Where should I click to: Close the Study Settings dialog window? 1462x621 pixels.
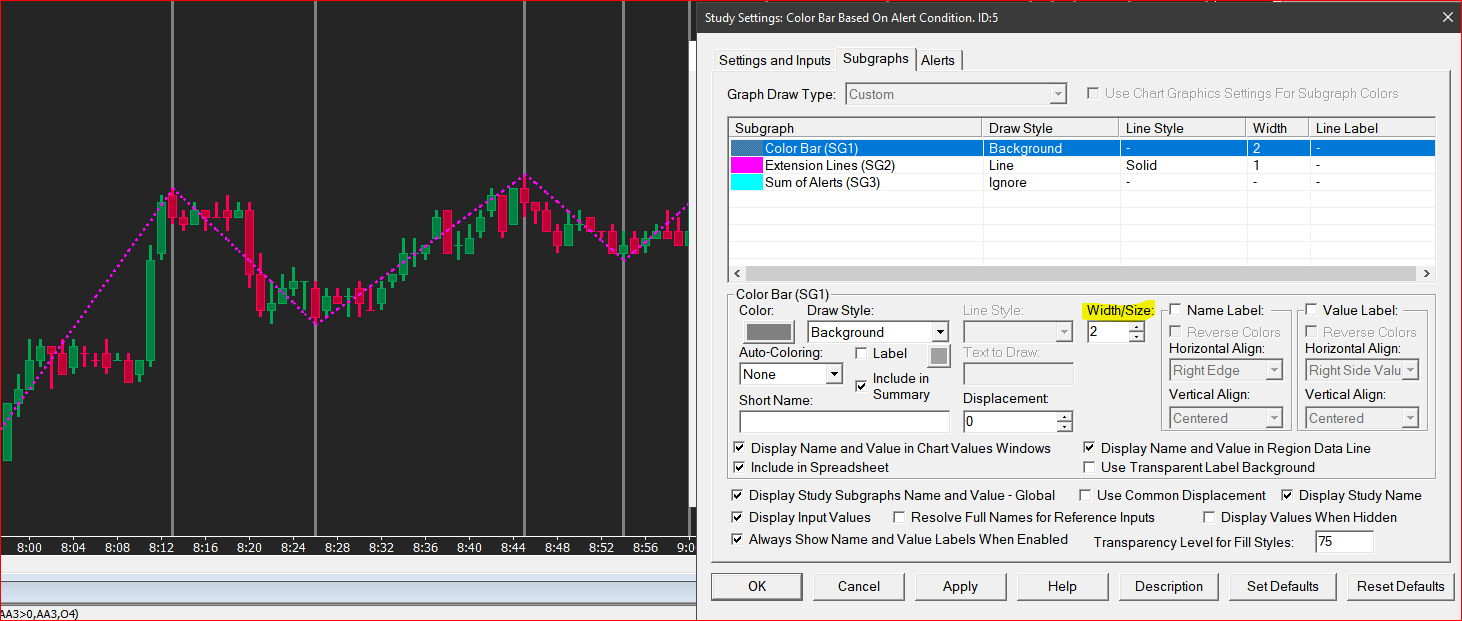click(1447, 16)
